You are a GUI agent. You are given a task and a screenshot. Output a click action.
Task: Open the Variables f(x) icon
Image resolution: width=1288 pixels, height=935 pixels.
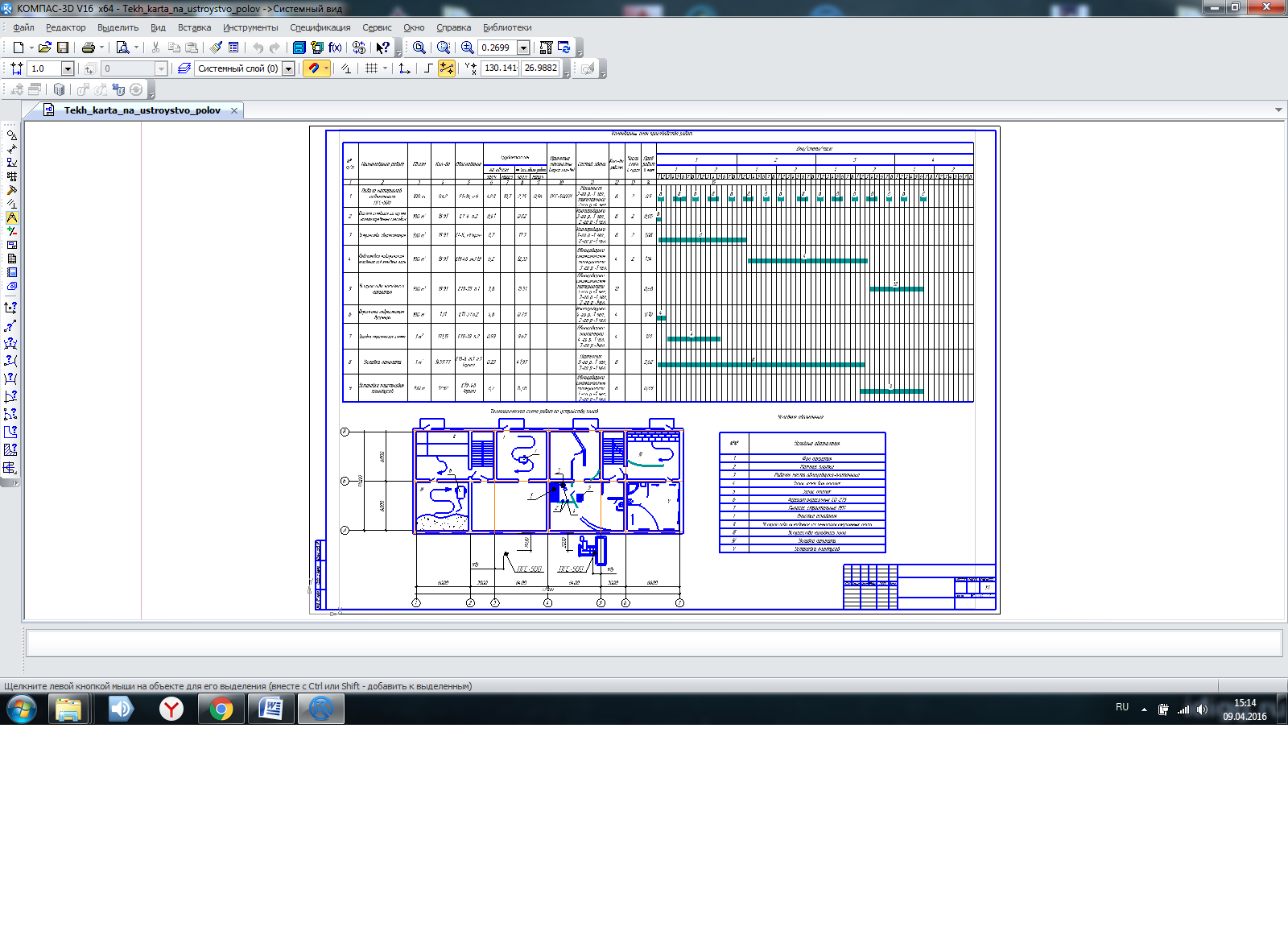335,48
